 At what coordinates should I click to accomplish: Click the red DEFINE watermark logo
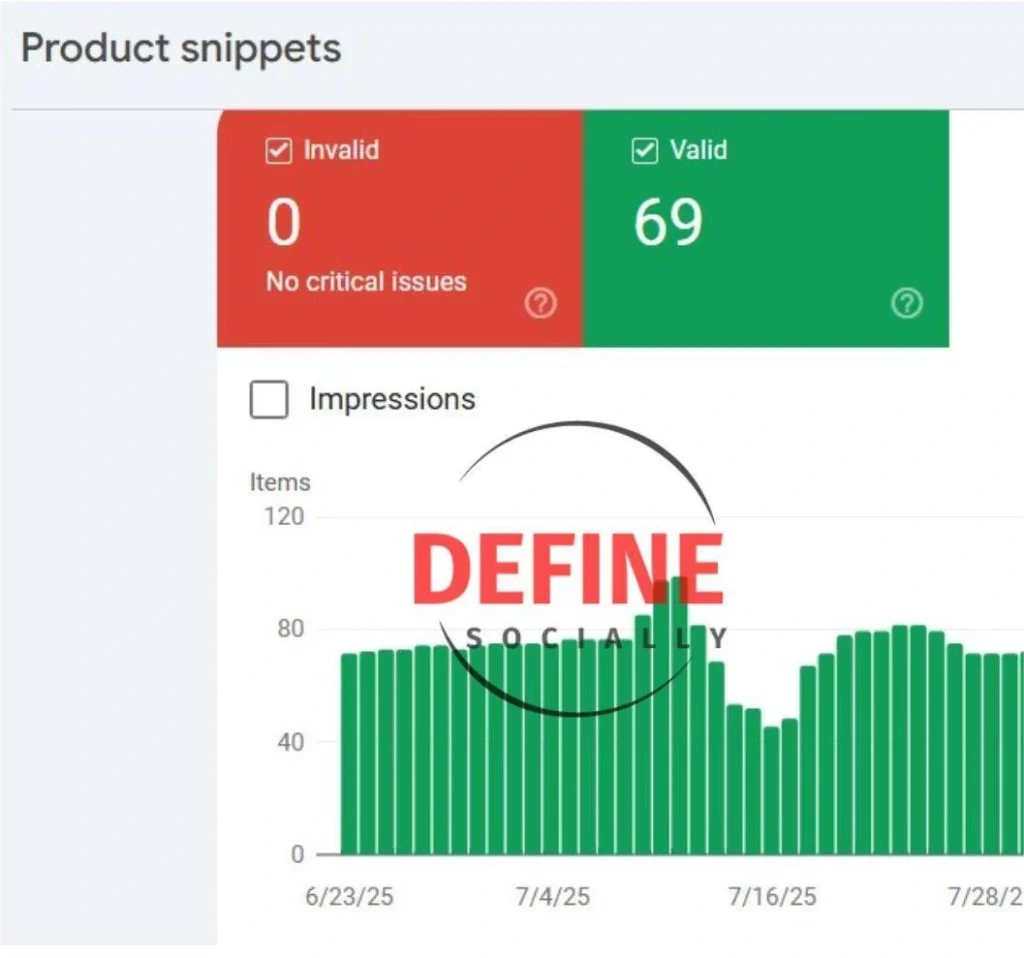tap(567, 568)
